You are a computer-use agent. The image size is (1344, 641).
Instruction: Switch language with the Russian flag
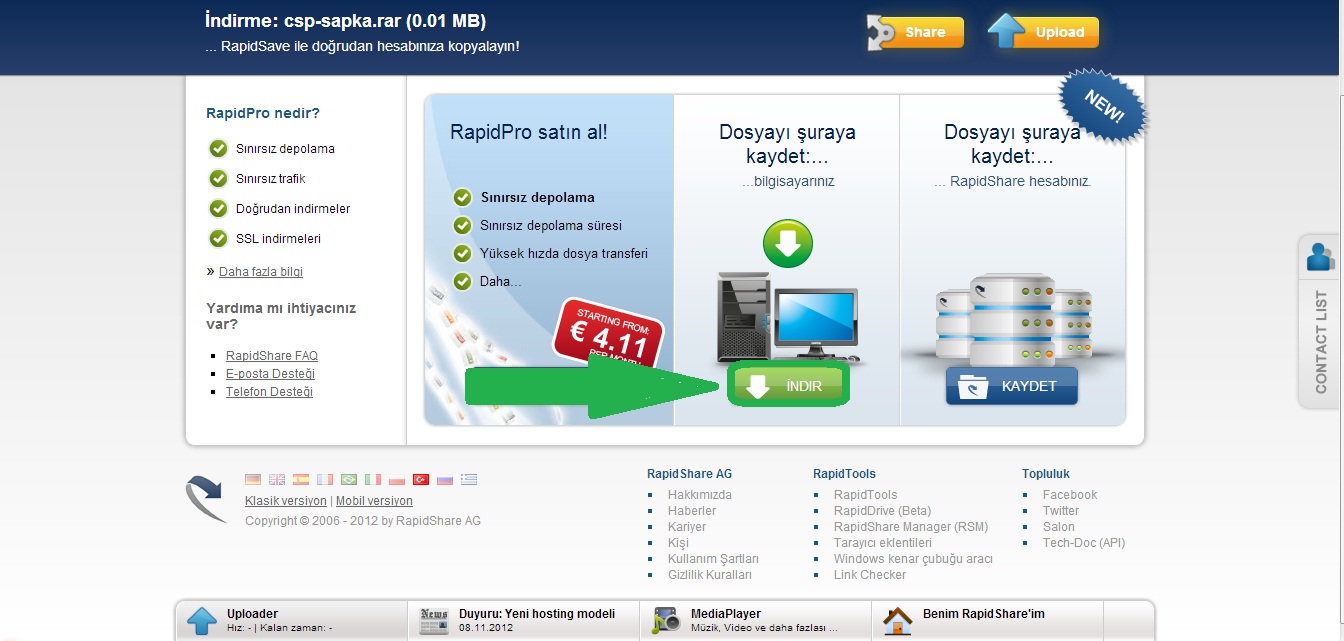[445, 480]
